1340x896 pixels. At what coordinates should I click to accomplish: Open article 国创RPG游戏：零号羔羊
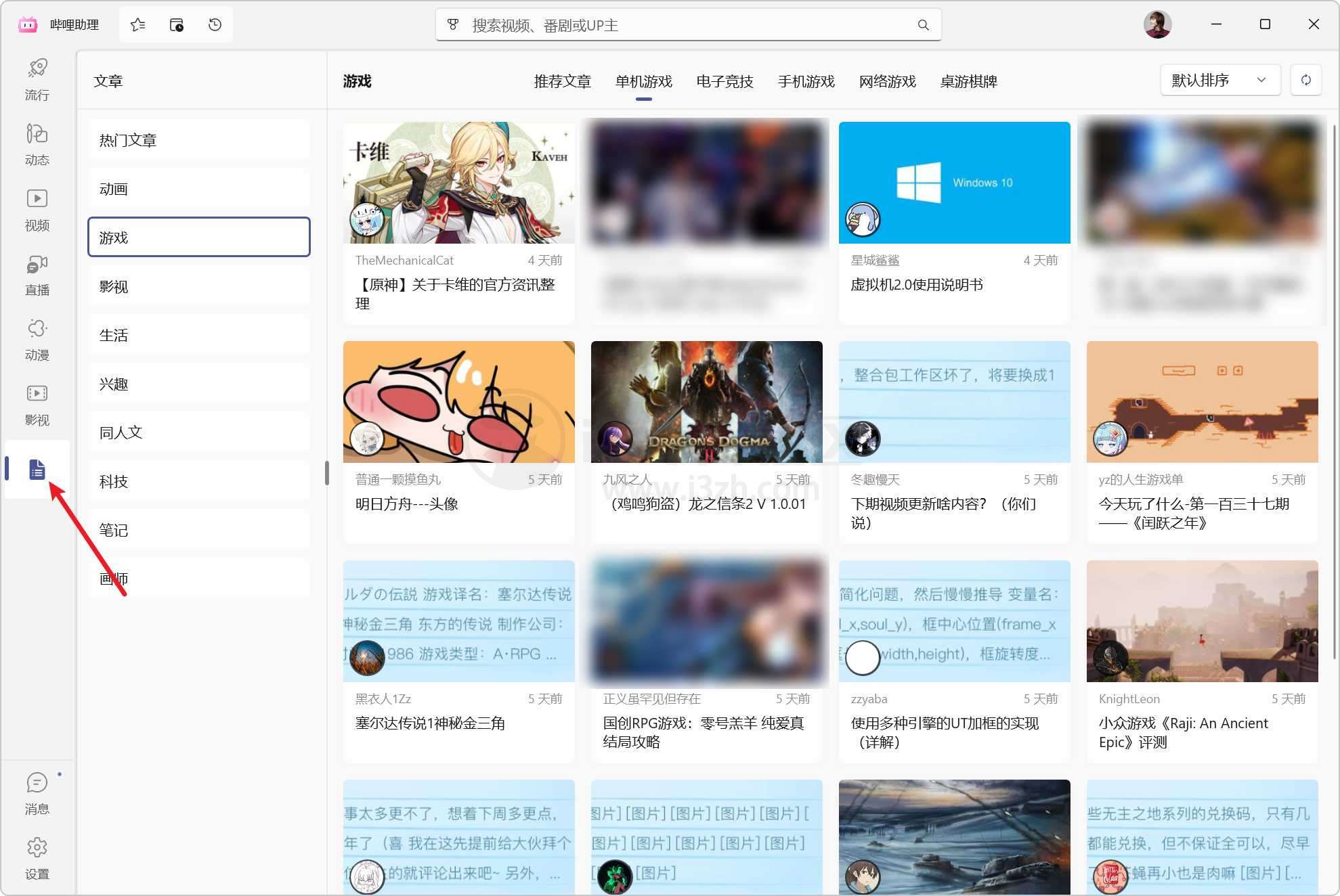coord(704,732)
